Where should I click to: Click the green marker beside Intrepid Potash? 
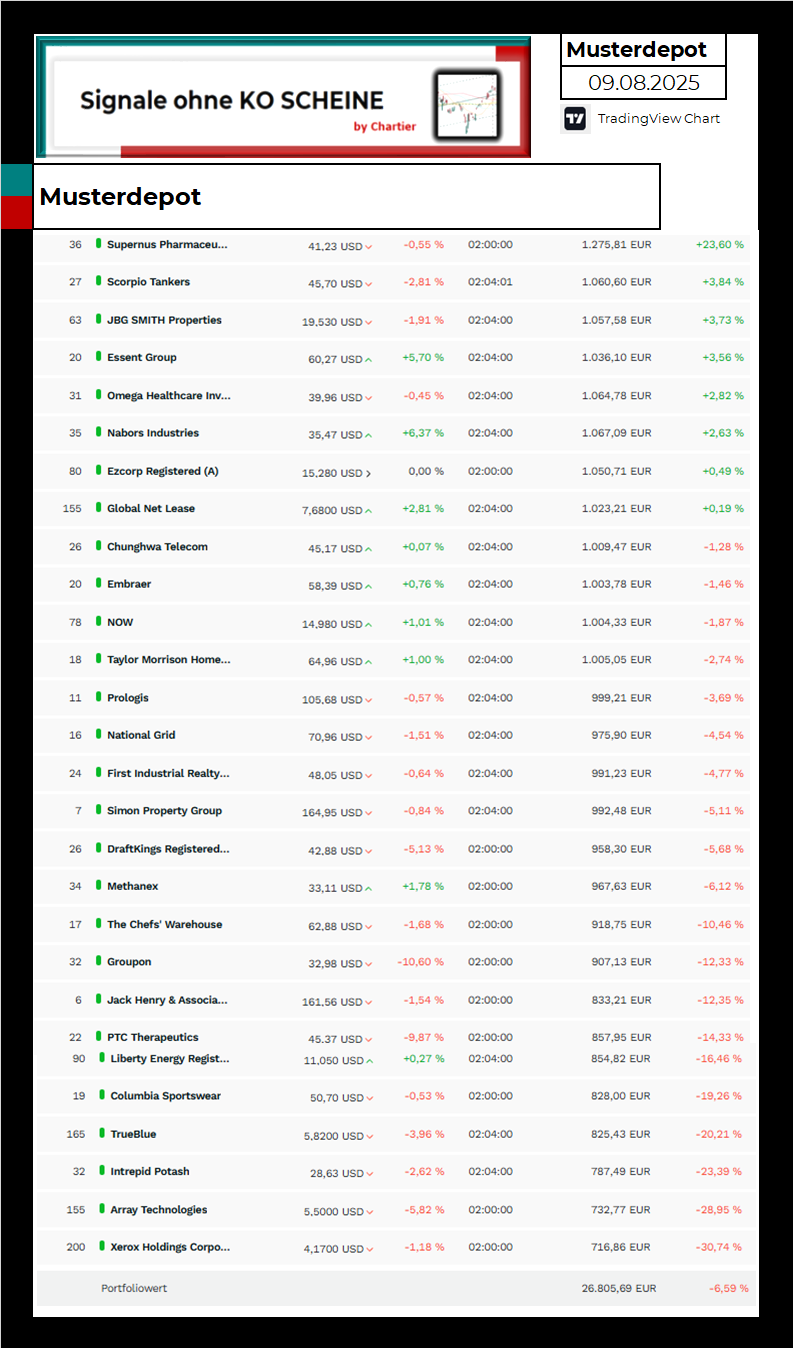[101, 1171]
